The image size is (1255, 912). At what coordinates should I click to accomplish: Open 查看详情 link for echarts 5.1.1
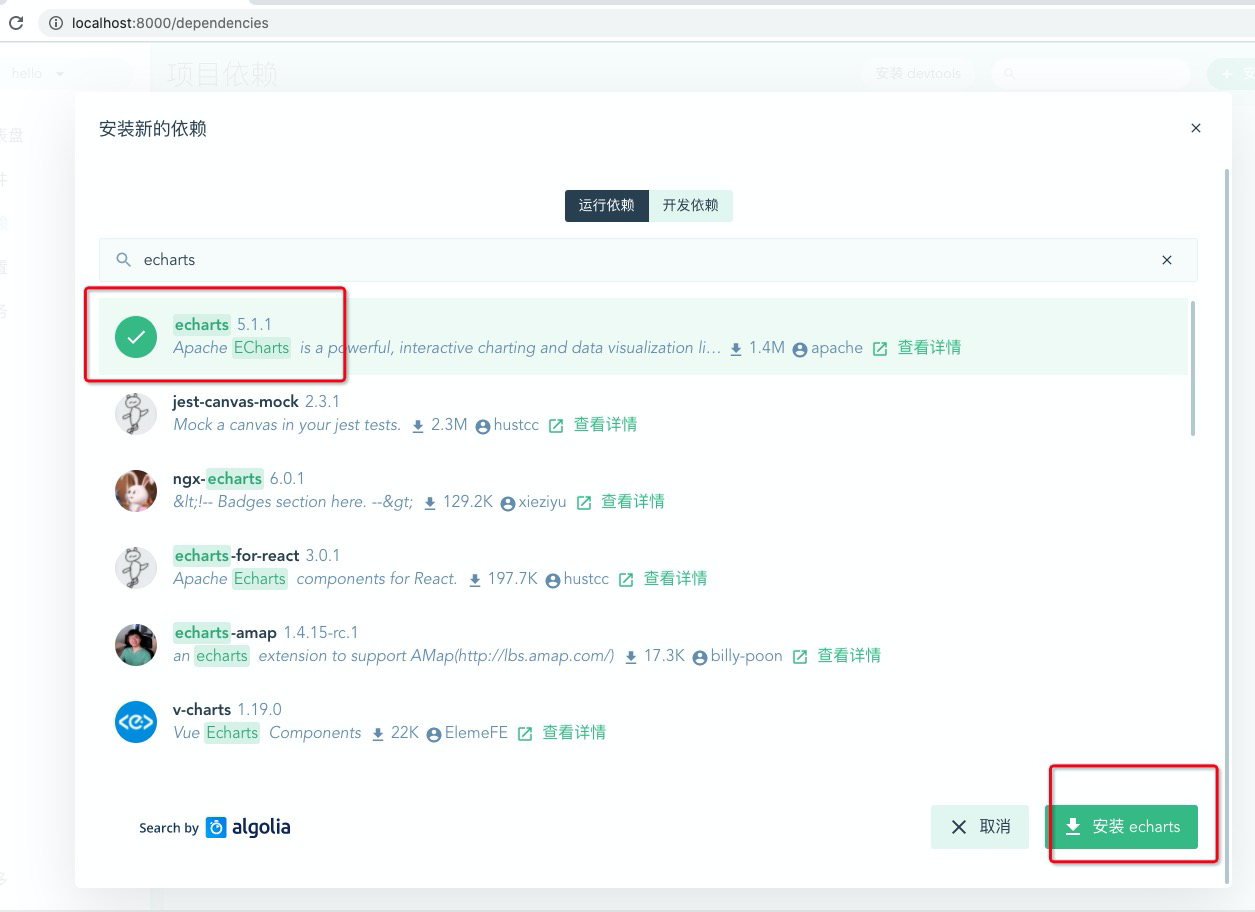click(x=929, y=348)
